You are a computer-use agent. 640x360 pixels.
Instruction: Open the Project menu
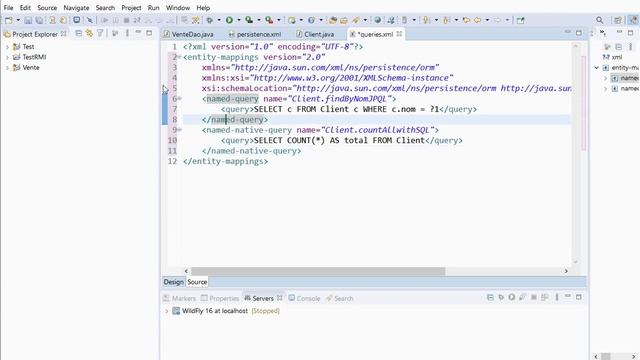pyautogui.click(x=131, y=8)
